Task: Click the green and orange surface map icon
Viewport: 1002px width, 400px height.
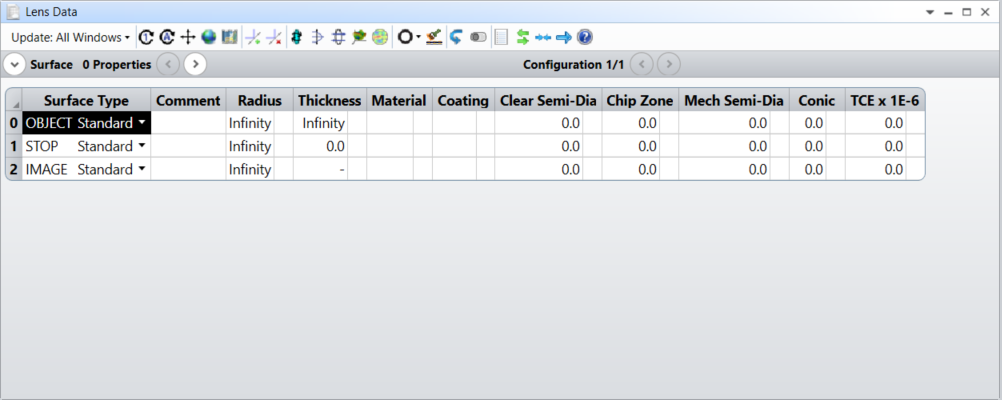Action: pos(359,38)
